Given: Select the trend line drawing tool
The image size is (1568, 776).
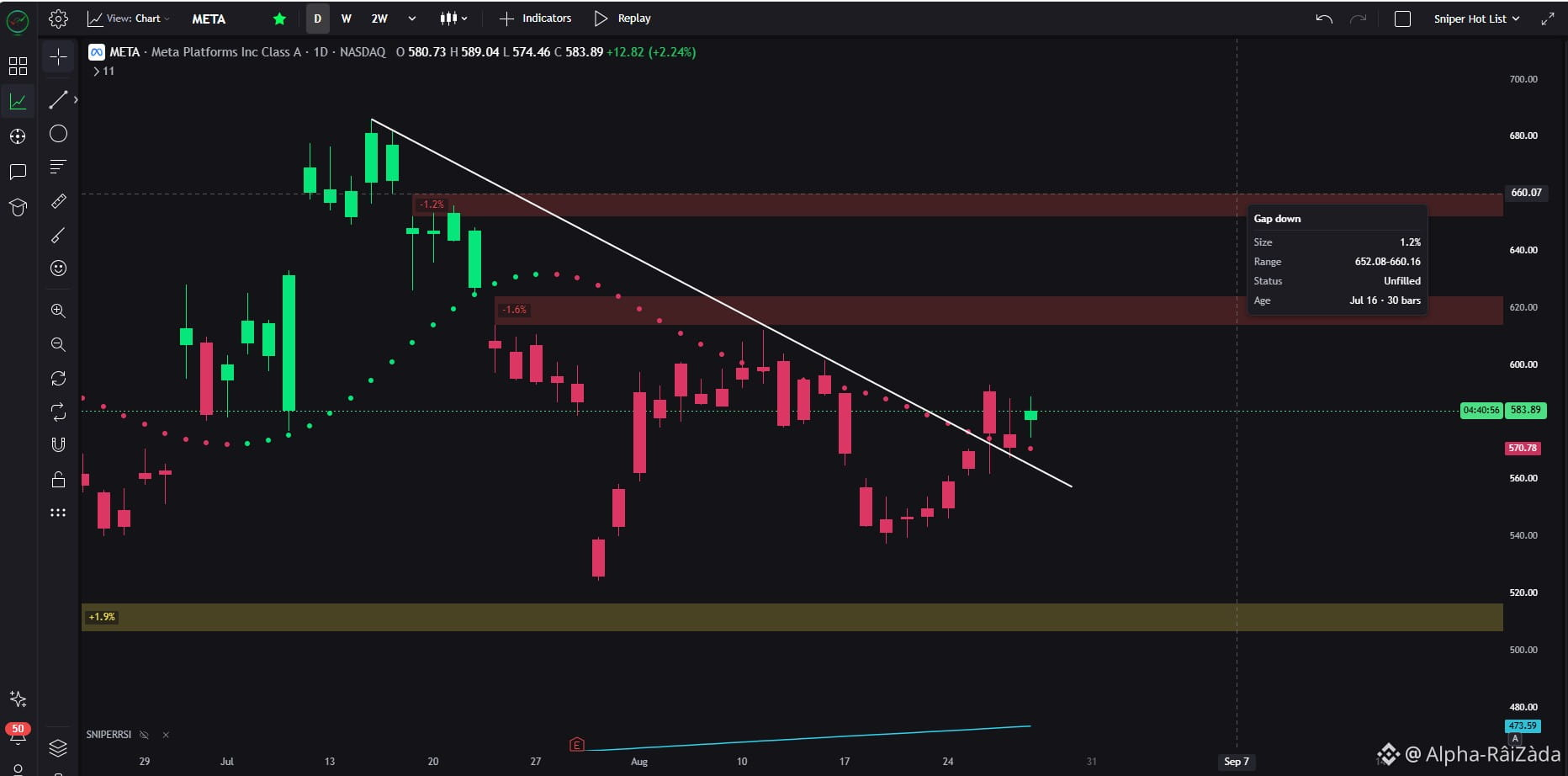Looking at the screenshot, I should (58, 99).
